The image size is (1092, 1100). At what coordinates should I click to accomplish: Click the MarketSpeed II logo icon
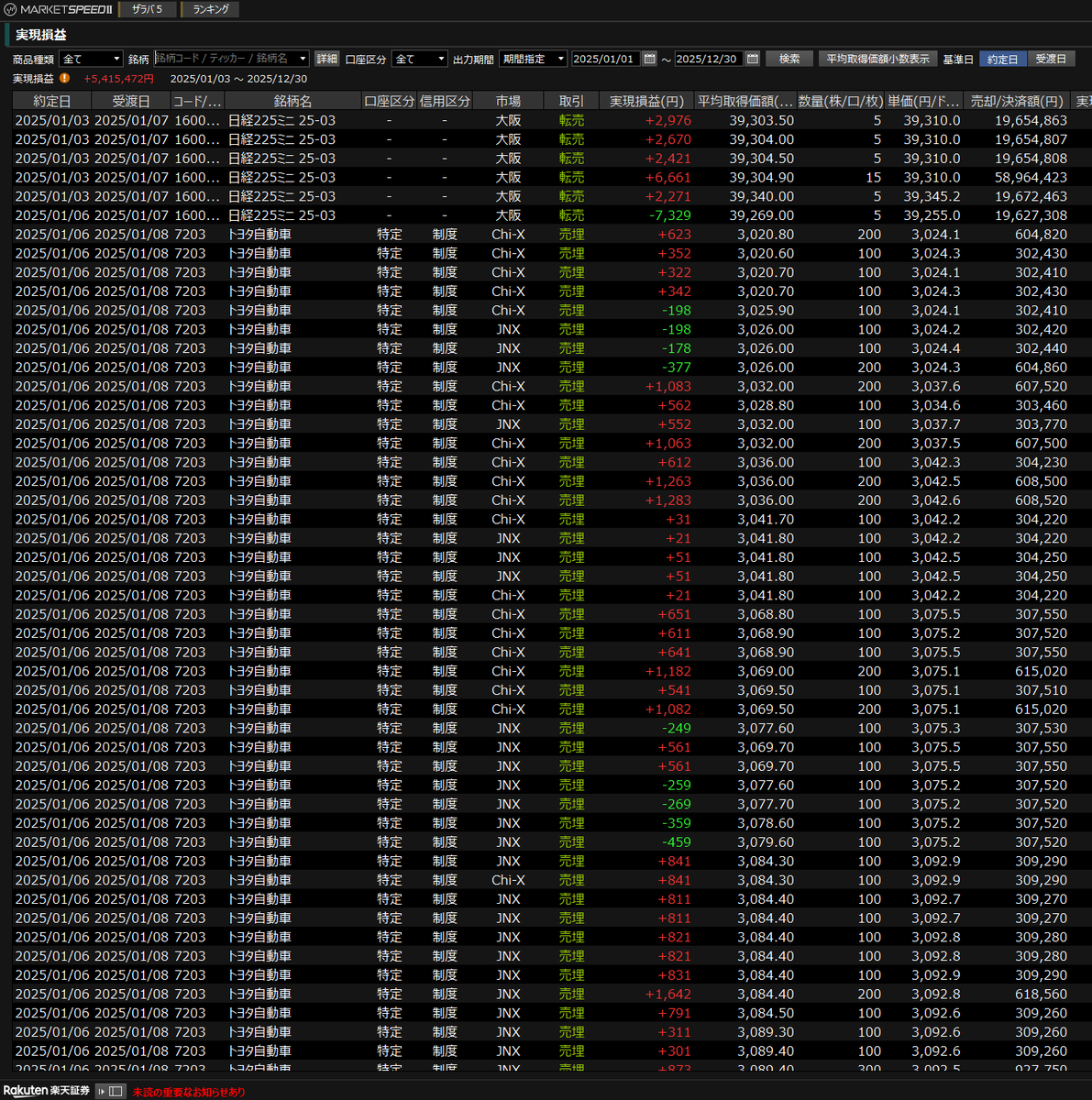pos(10,9)
